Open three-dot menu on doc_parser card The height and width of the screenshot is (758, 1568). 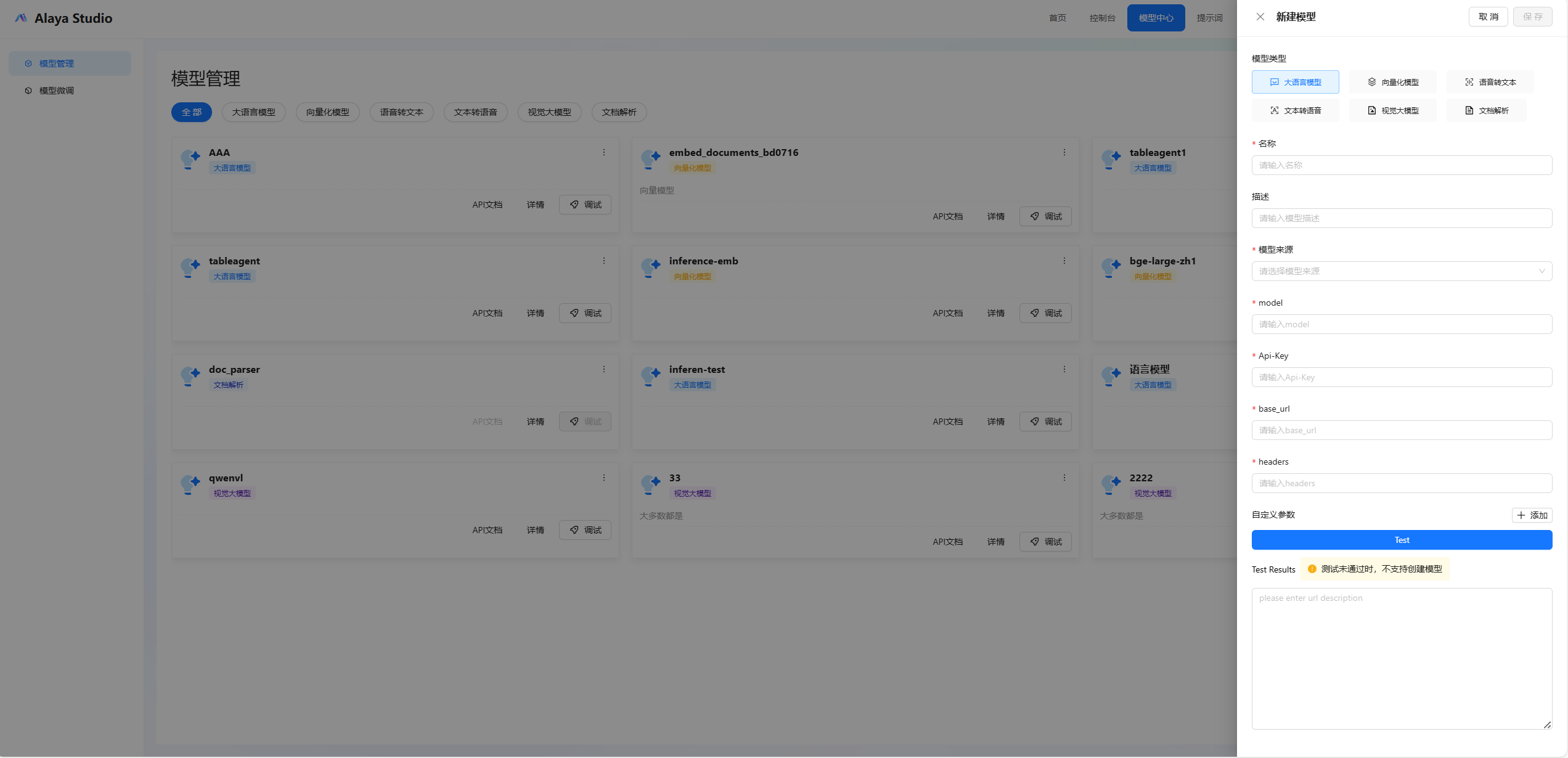point(604,369)
